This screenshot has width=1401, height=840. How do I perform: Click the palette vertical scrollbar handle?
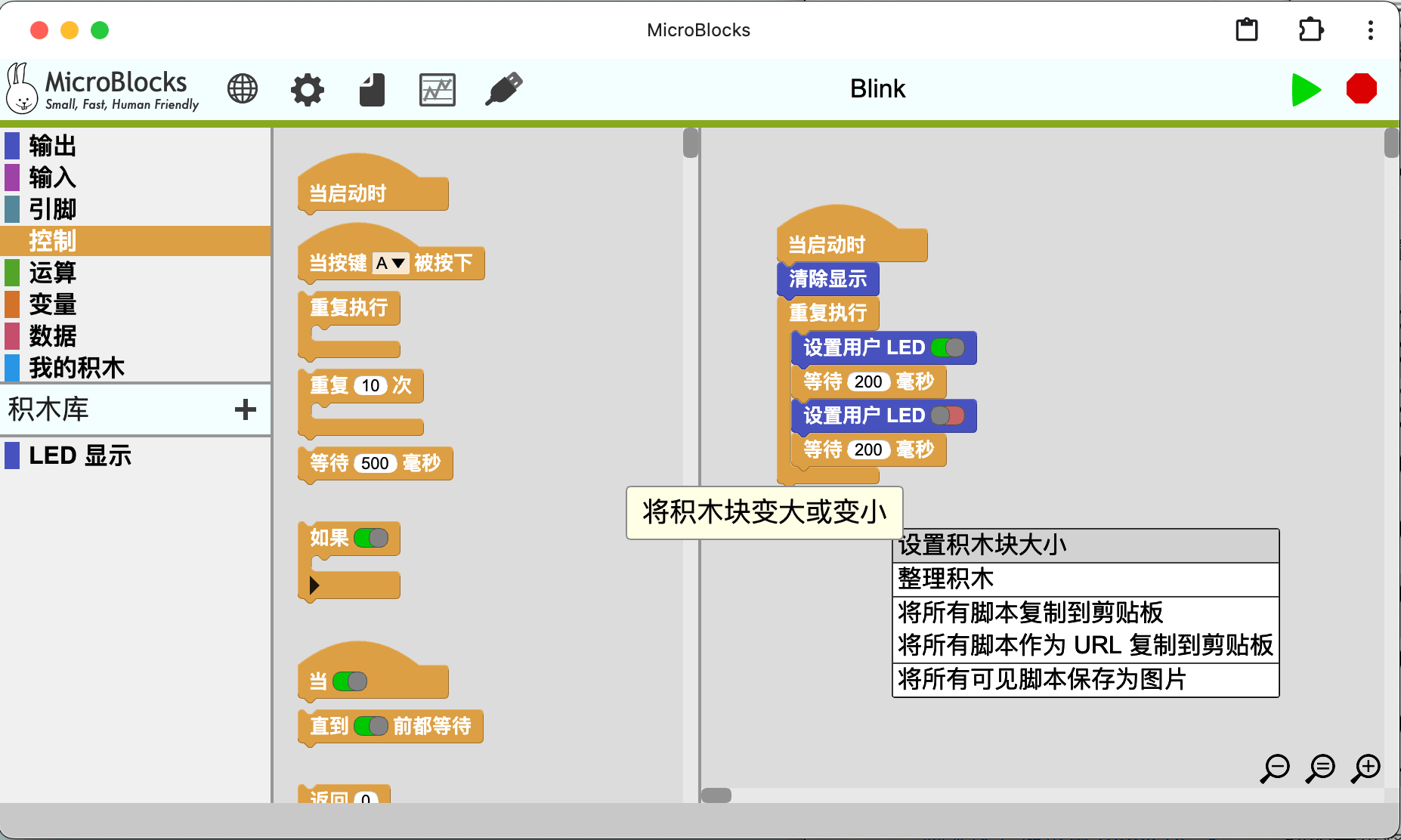[691, 143]
